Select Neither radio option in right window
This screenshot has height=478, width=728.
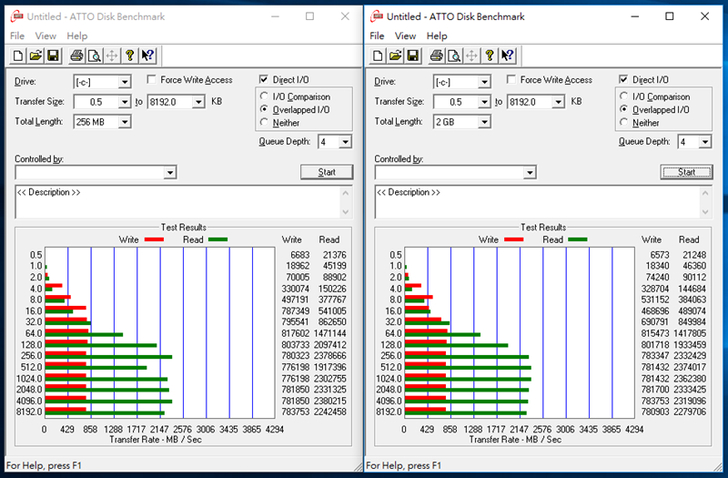click(625, 123)
